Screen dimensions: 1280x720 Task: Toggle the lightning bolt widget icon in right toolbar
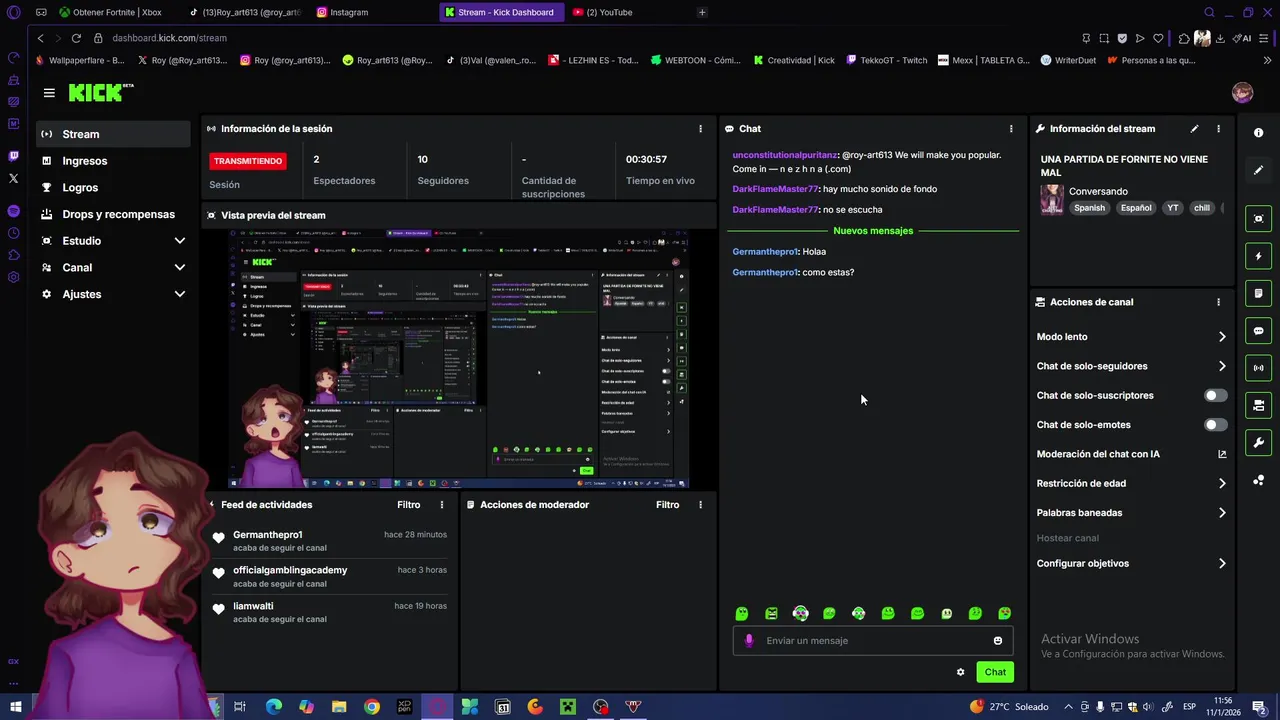tap(1258, 256)
